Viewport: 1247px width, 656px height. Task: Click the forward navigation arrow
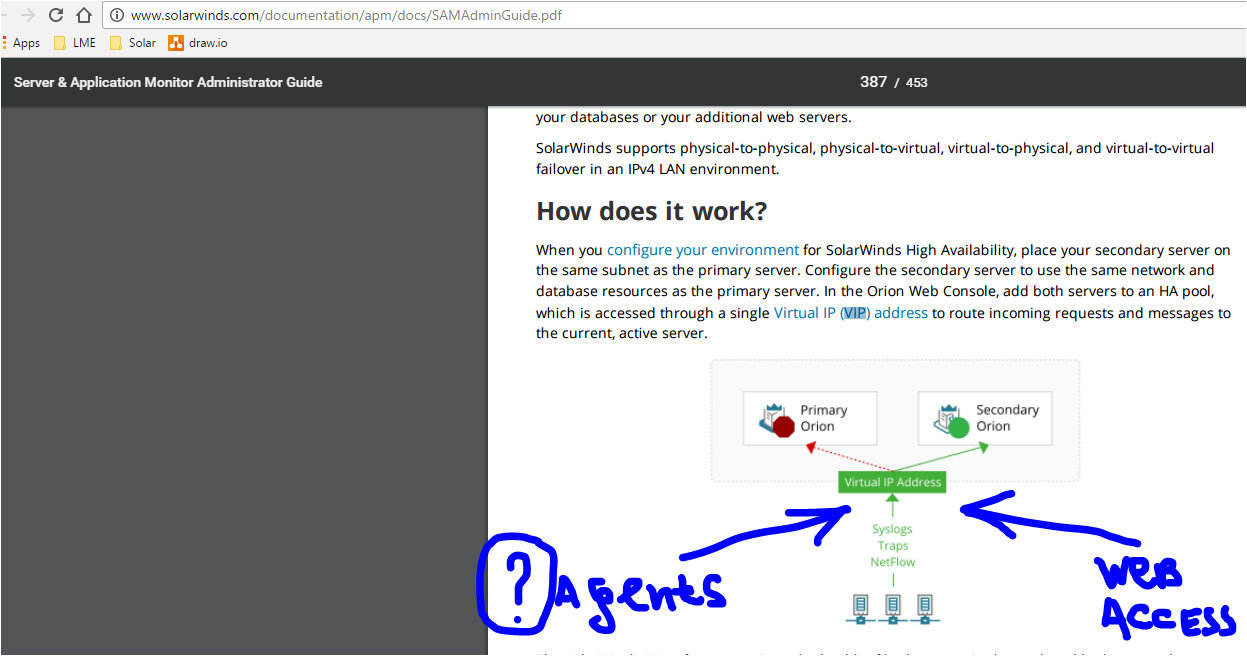[28, 15]
